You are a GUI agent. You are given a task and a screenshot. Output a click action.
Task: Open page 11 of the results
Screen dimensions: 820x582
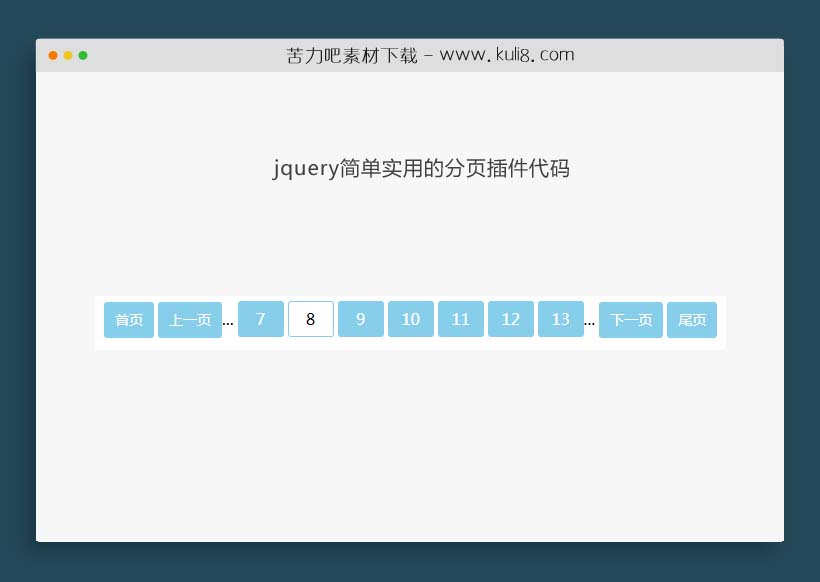coord(461,319)
